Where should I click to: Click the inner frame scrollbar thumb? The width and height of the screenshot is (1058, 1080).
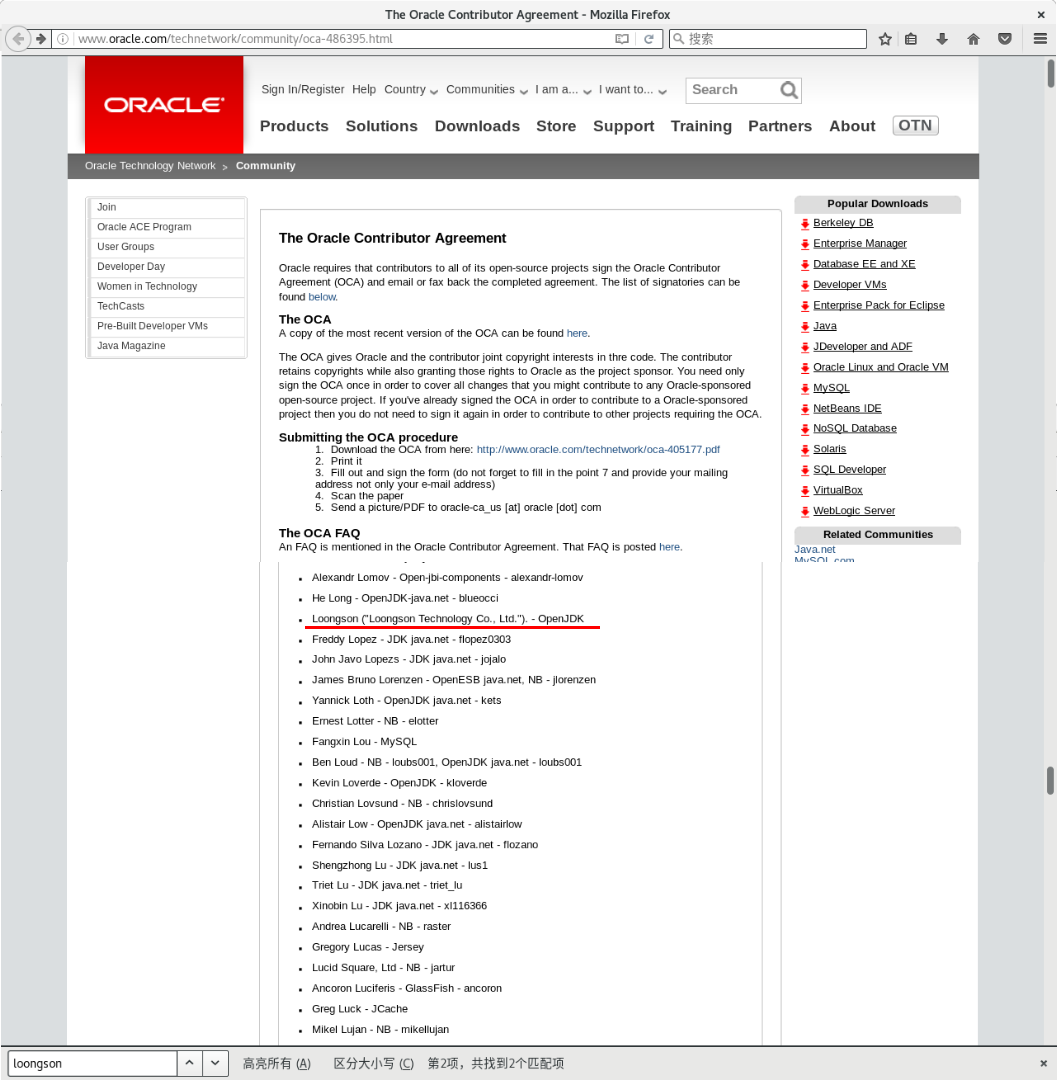tap(1050, 780)
